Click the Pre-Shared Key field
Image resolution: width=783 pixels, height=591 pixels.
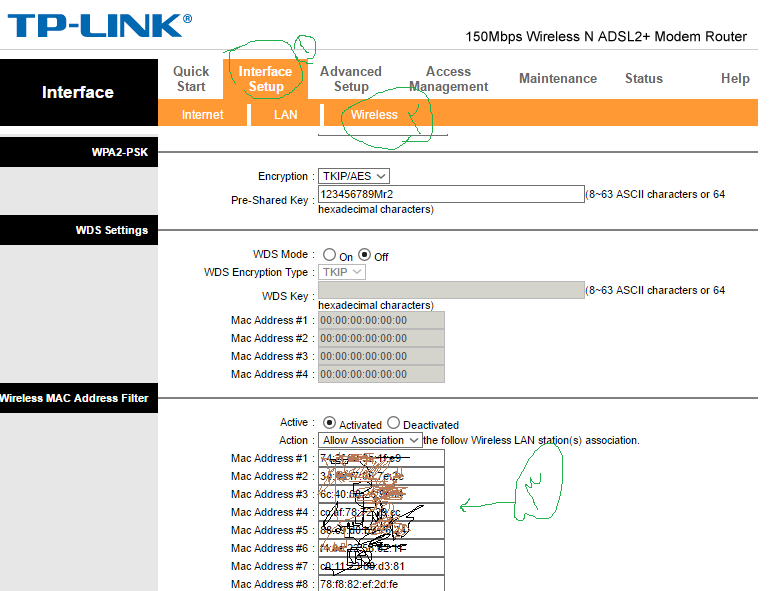pyautogui.click(x=451, y=194)
